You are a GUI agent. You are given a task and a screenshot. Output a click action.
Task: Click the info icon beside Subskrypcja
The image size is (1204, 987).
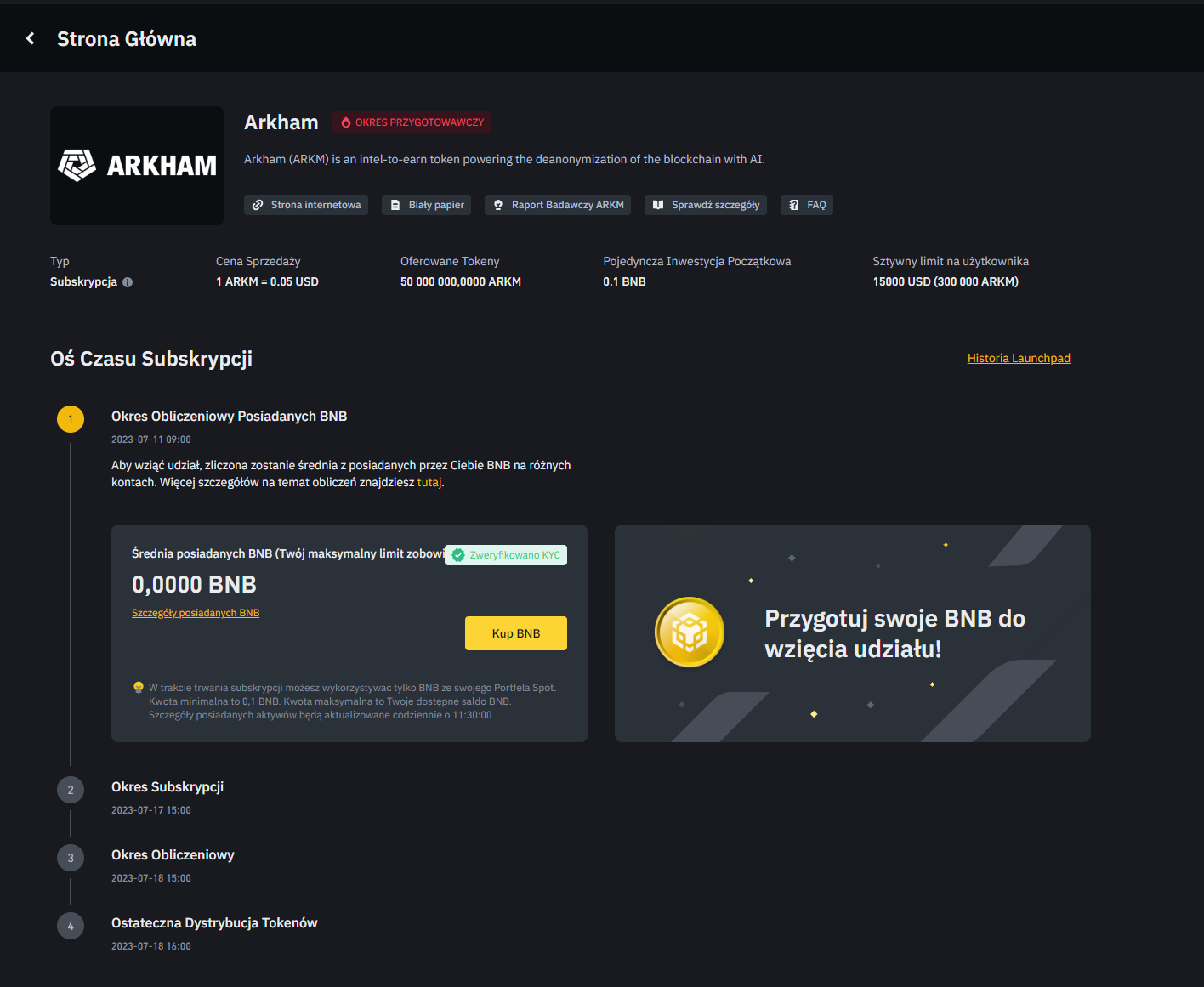pyautogui.click(x=128, y=282)
